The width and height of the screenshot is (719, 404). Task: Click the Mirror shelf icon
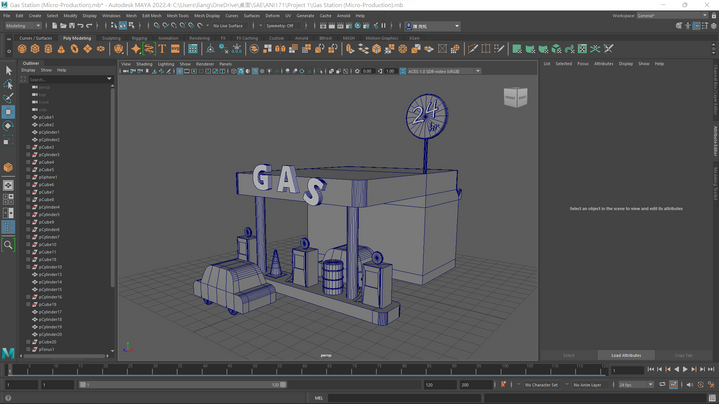coord(280,49)
